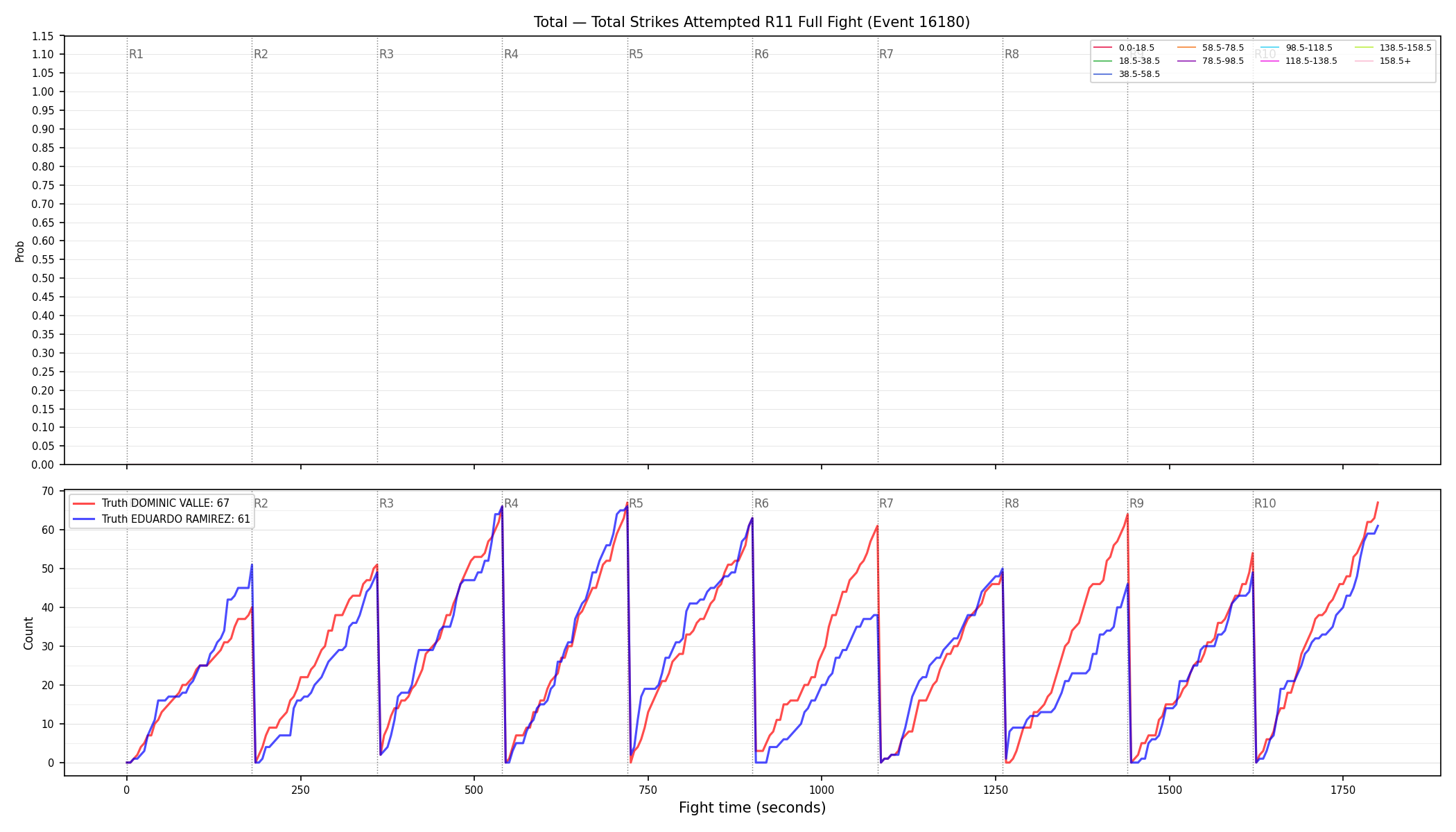Click the R7 round label in the Count chart
Viewport: 1456px width, 832px height.
pos(886,503)
